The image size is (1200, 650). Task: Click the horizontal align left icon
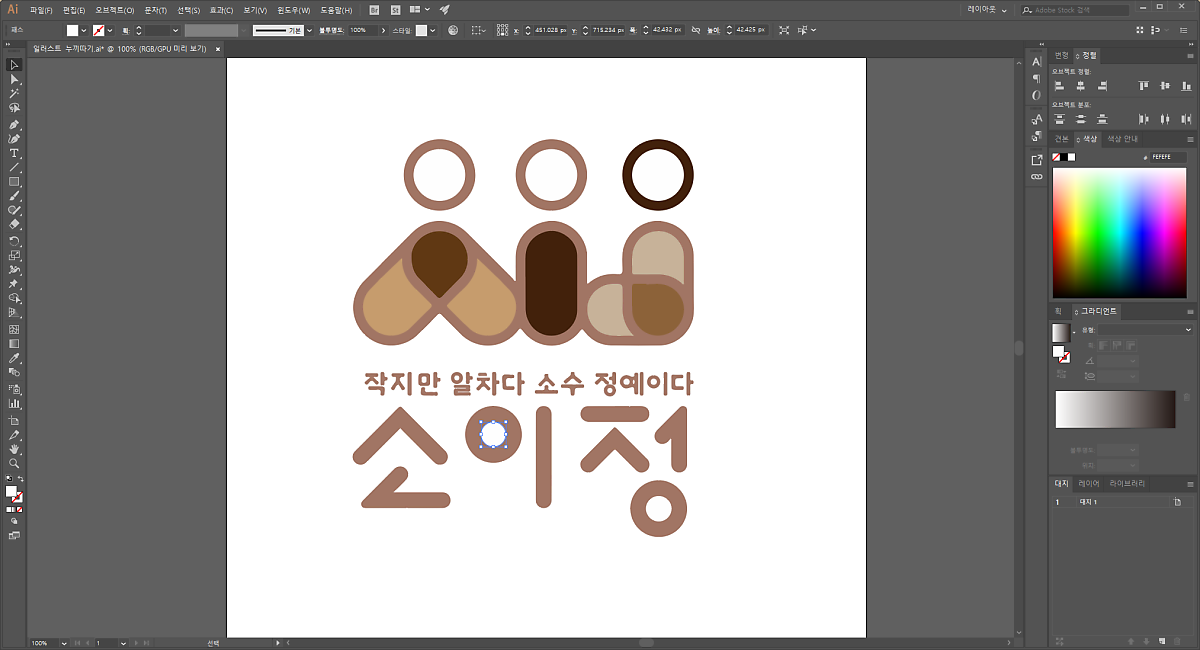point(1059,86)
